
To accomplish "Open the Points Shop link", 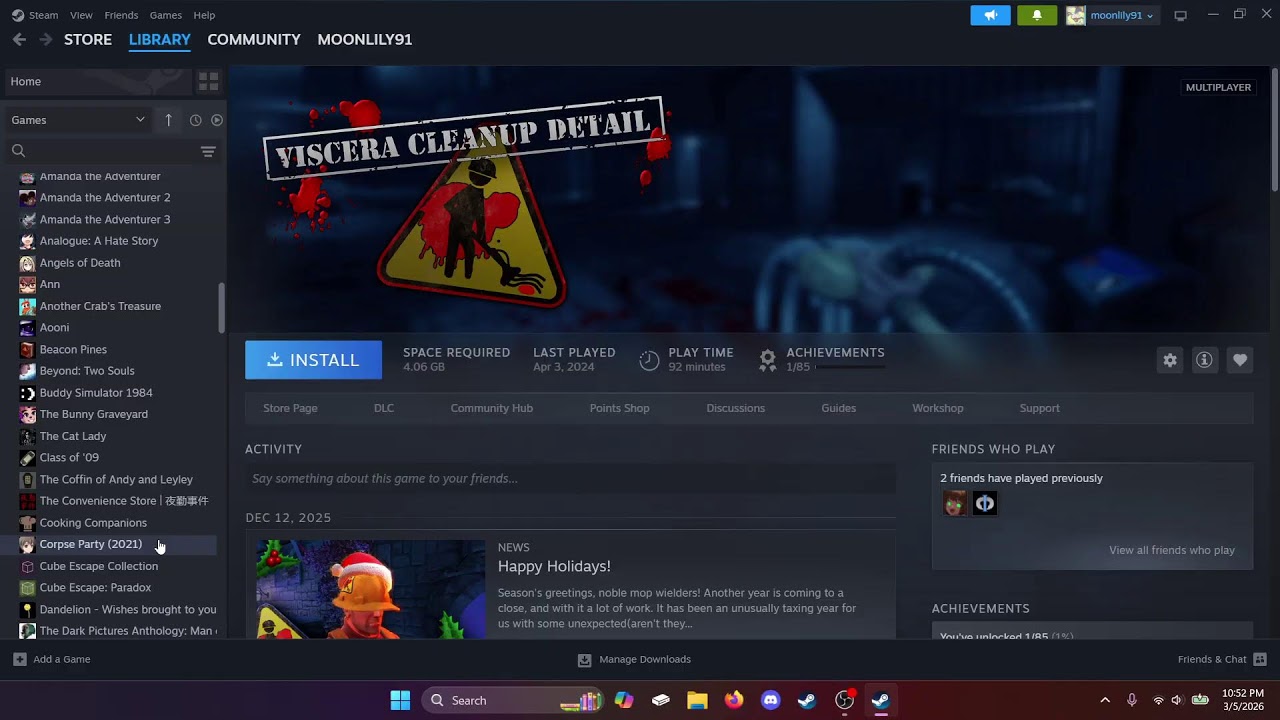I will [619, 408].
